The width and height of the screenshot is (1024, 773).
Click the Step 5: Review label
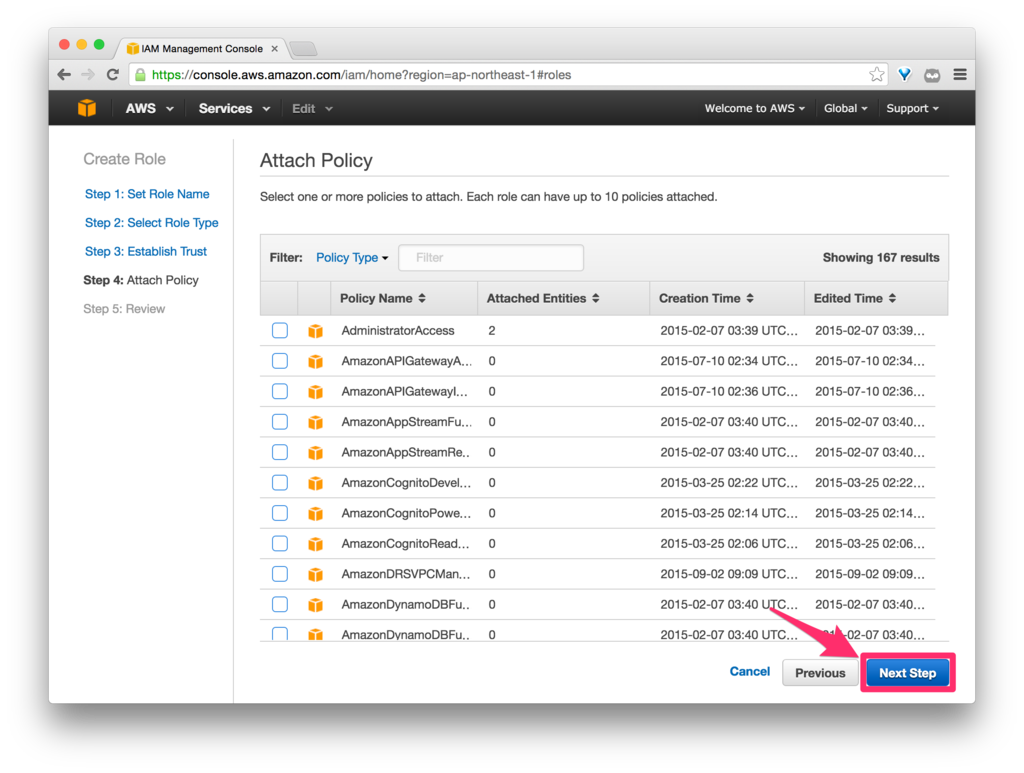[x=124, y=309]
